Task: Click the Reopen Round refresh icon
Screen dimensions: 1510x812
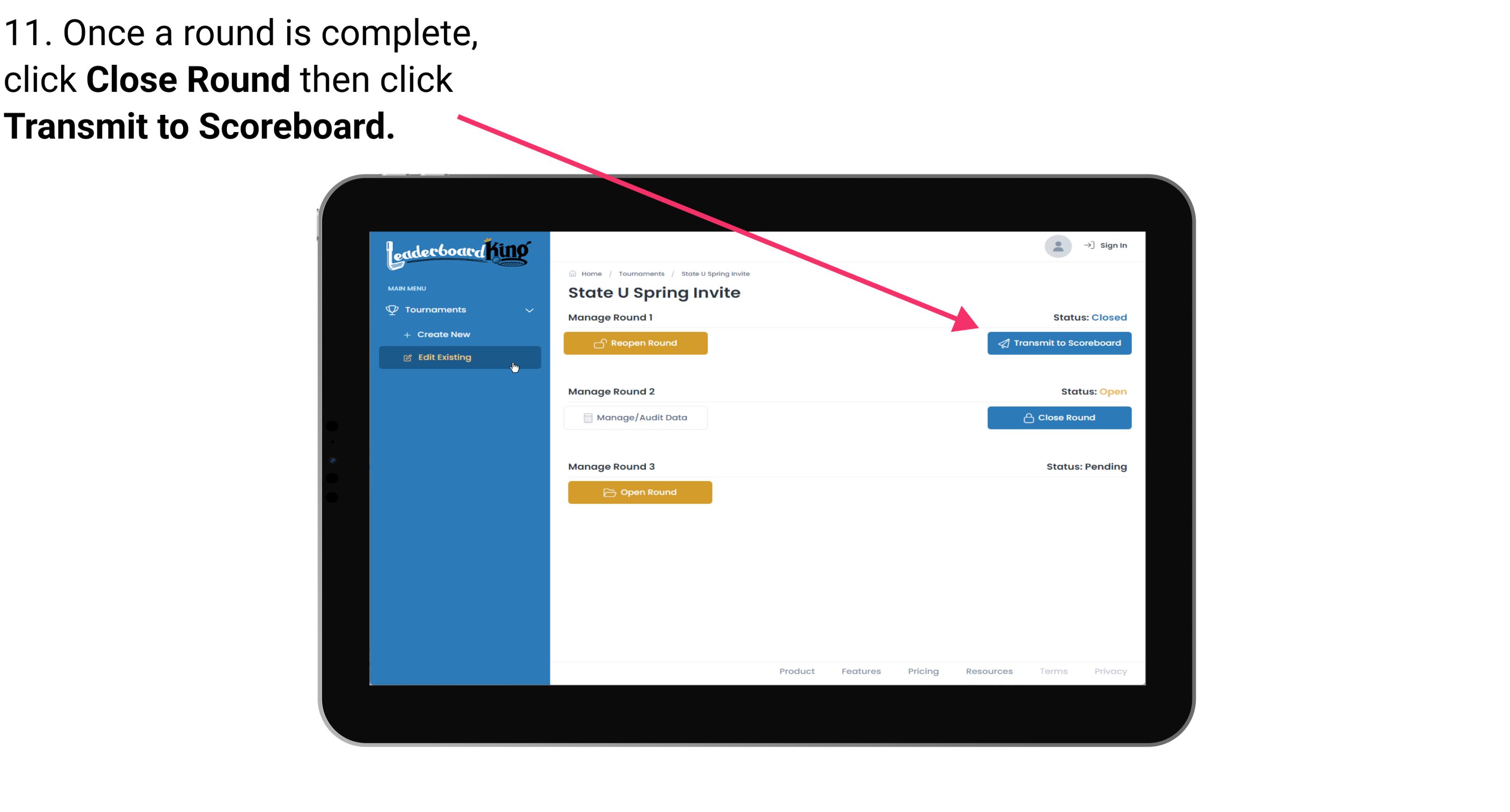Action: 600,343
